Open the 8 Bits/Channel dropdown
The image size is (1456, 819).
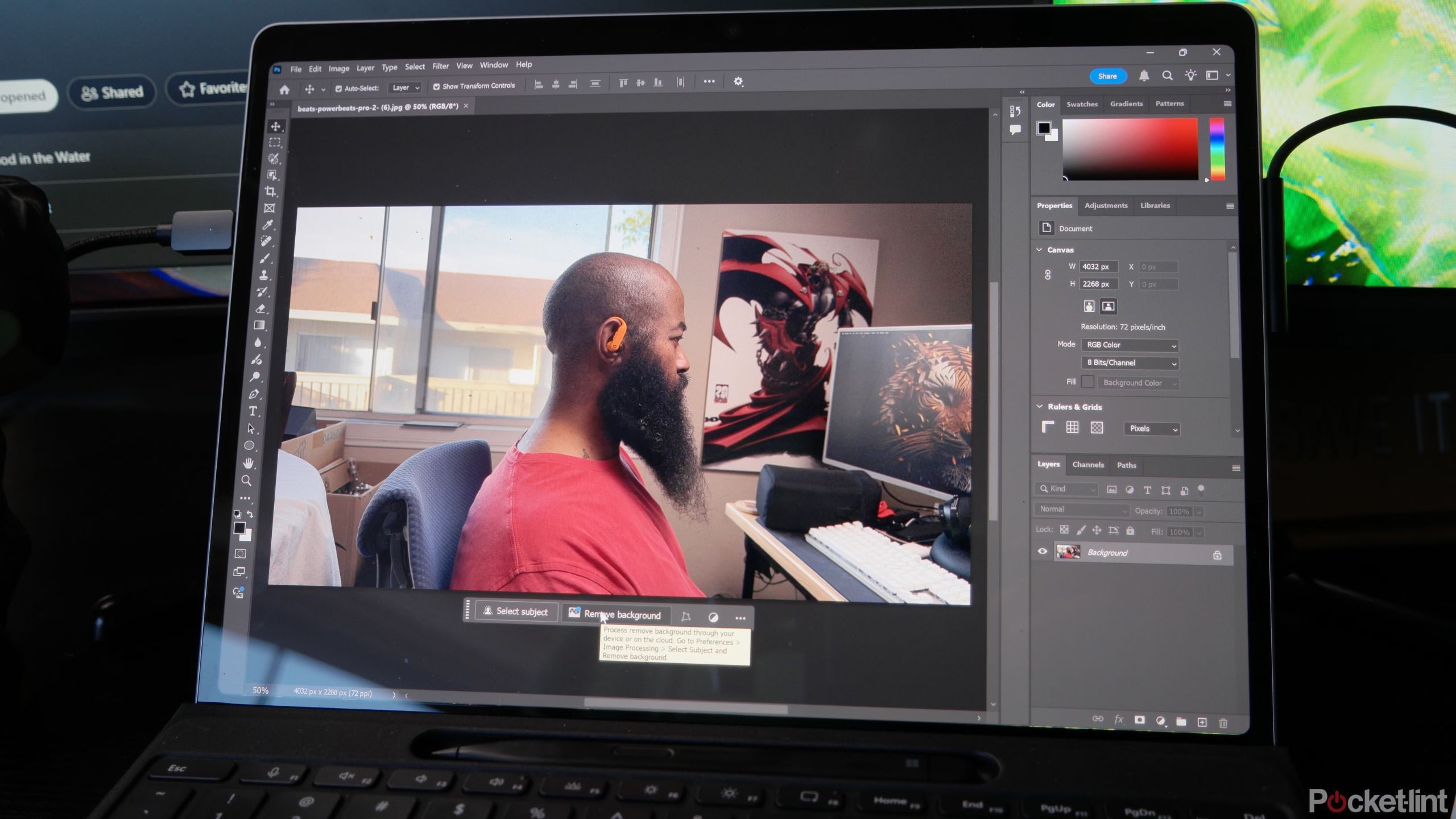coord(1130,363)
